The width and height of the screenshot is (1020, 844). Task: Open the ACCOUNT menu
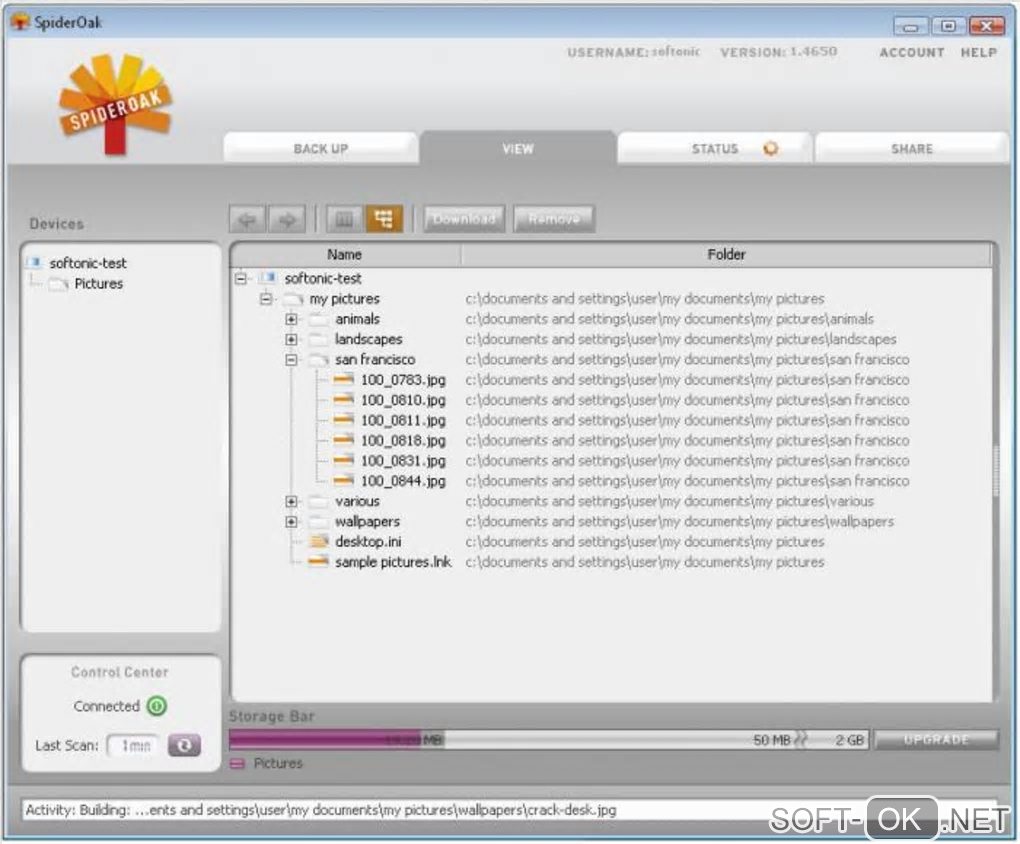911,53
